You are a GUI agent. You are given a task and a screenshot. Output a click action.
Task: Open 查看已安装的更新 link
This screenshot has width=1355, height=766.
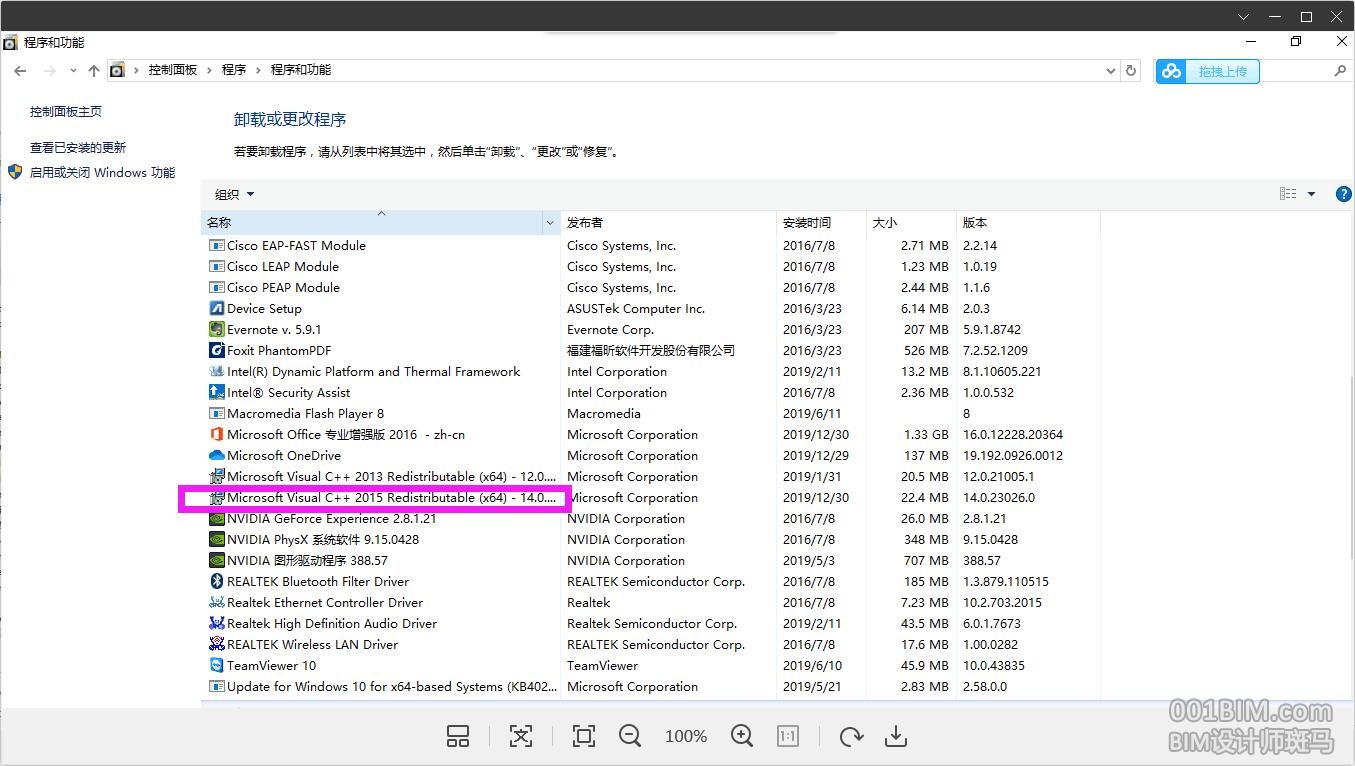[78, 147]
